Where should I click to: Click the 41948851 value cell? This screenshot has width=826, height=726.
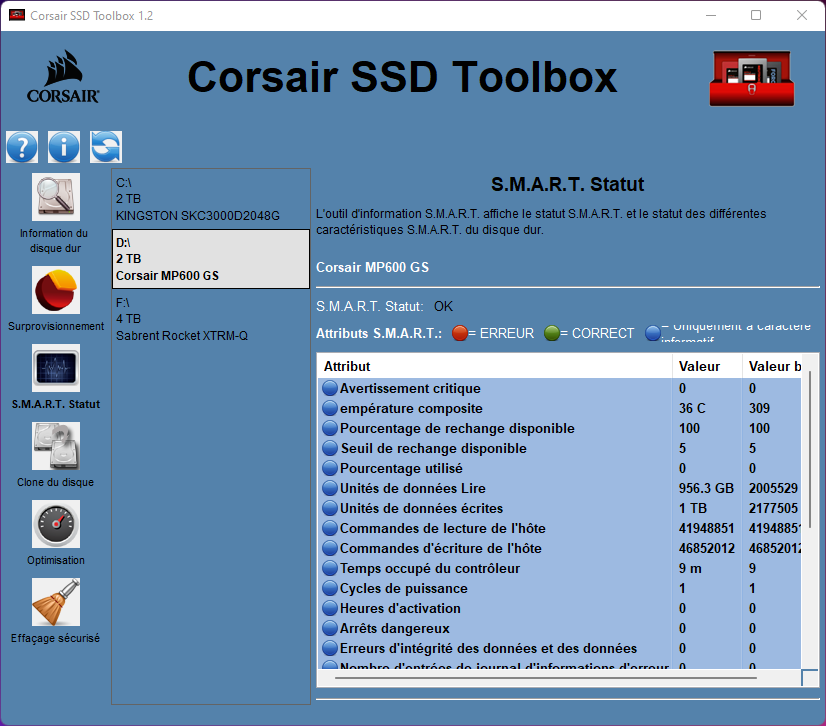tap(706, 528)
